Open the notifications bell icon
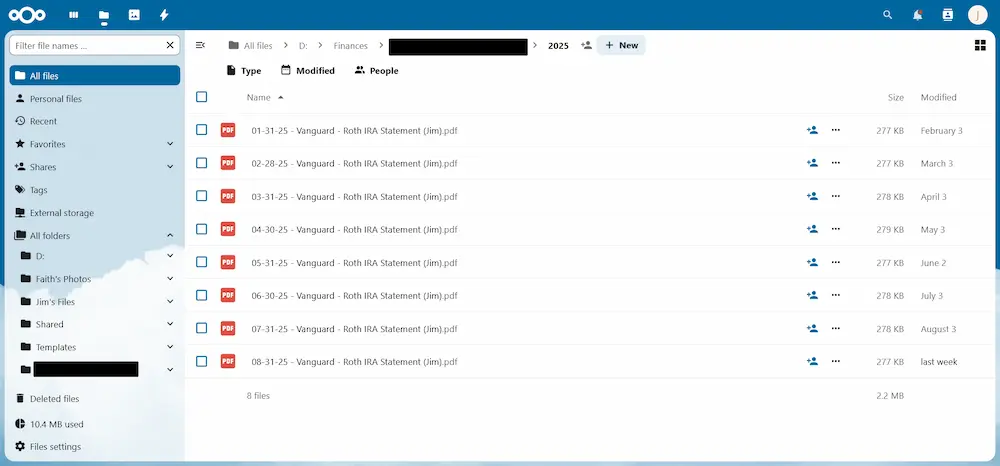This screenshot has width=1000, height=466. (918, 15)
